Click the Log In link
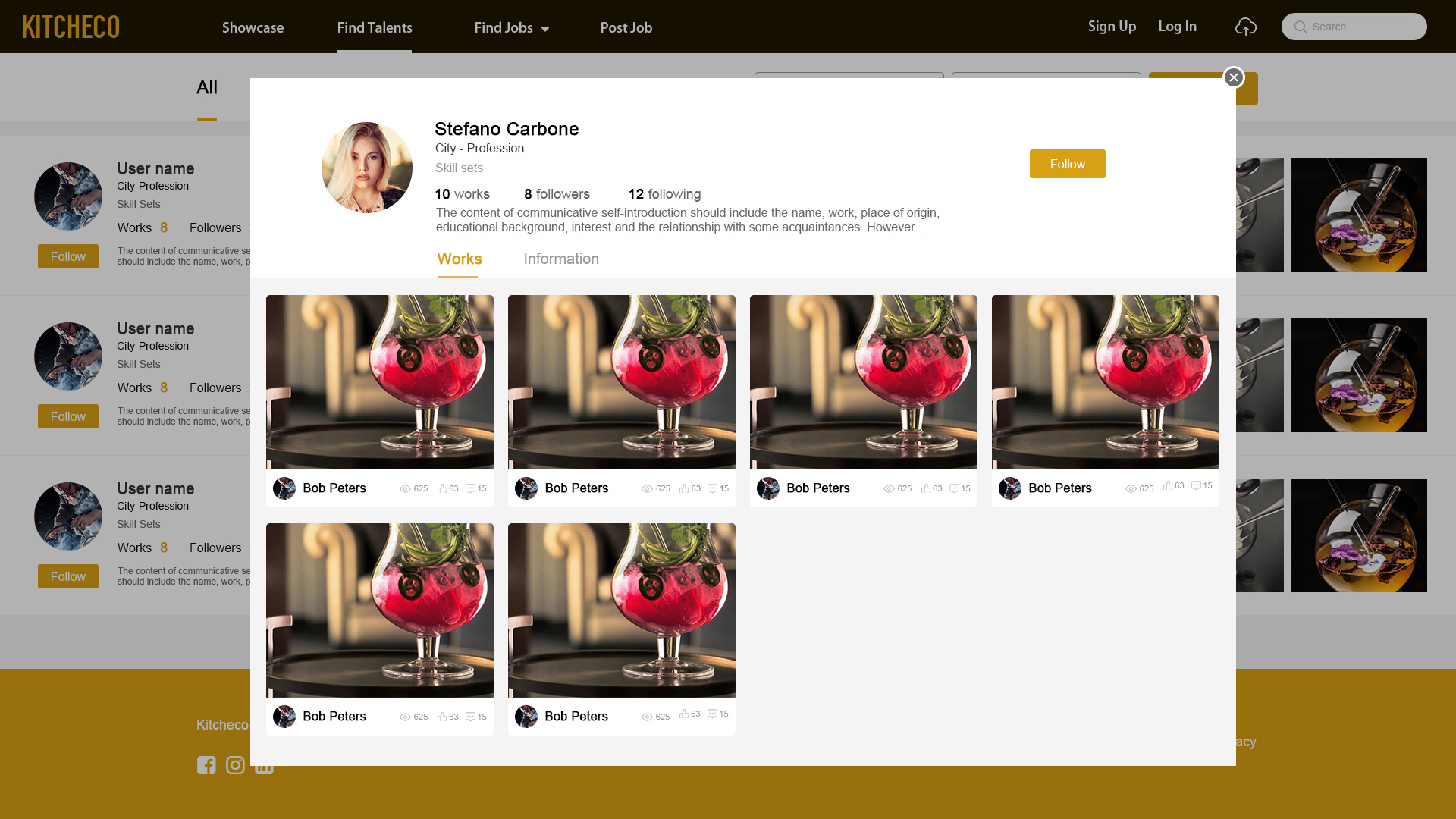1456x819 pixels. pos(1177,27)
